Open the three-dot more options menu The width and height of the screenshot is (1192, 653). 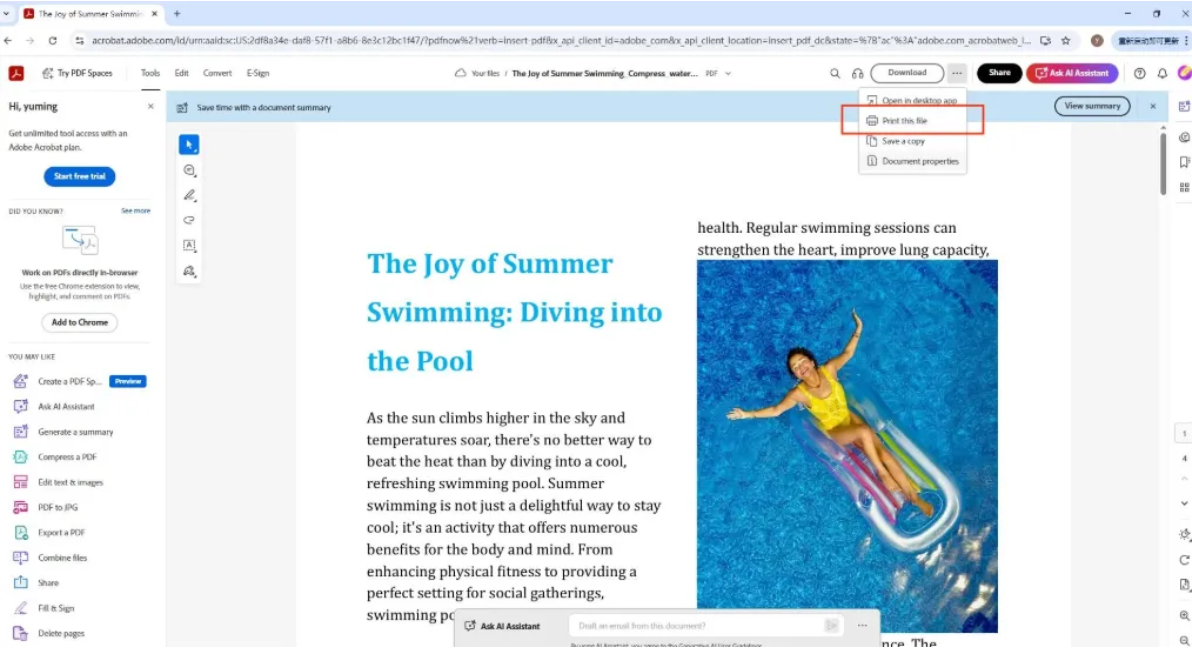pyautogui.click(x=956, y=73)
